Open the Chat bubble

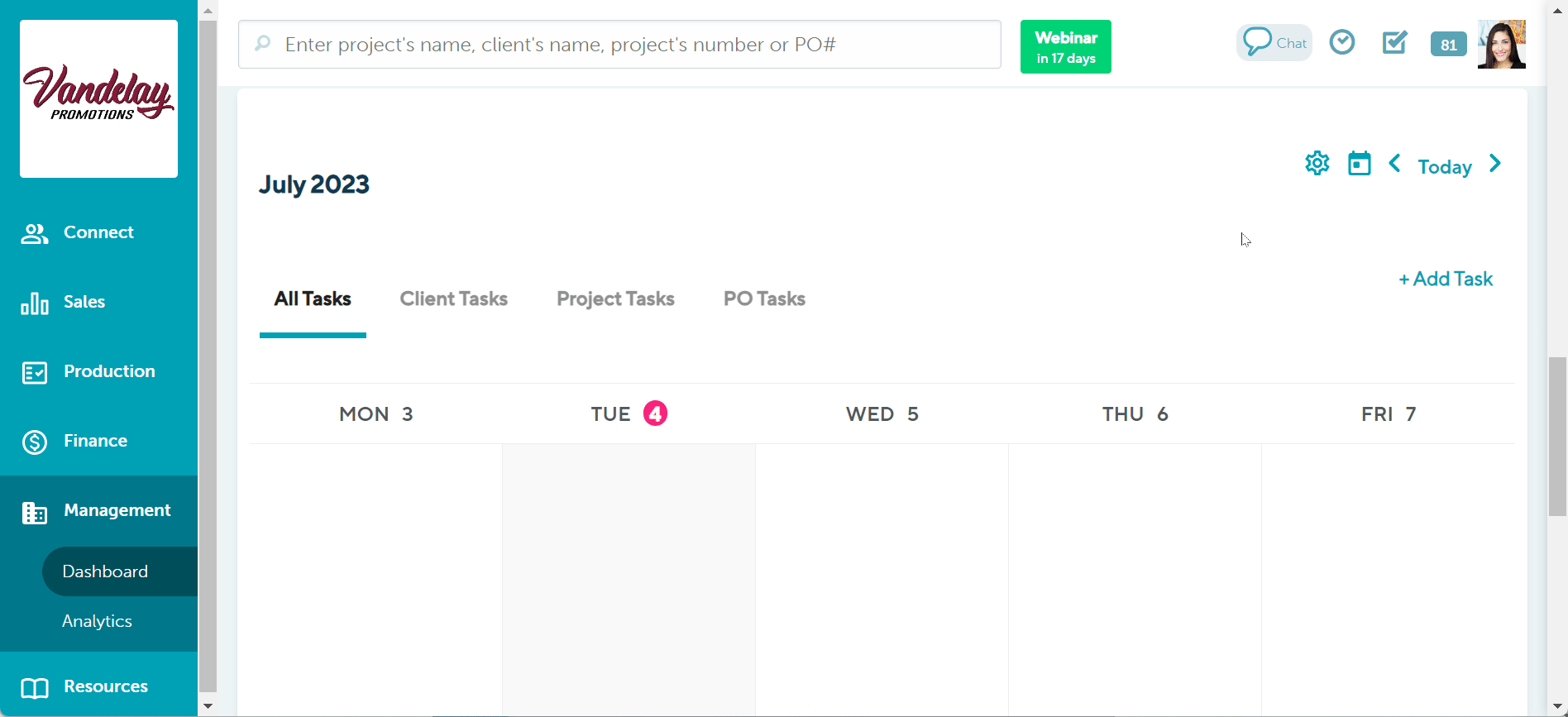coord(1274,43)
